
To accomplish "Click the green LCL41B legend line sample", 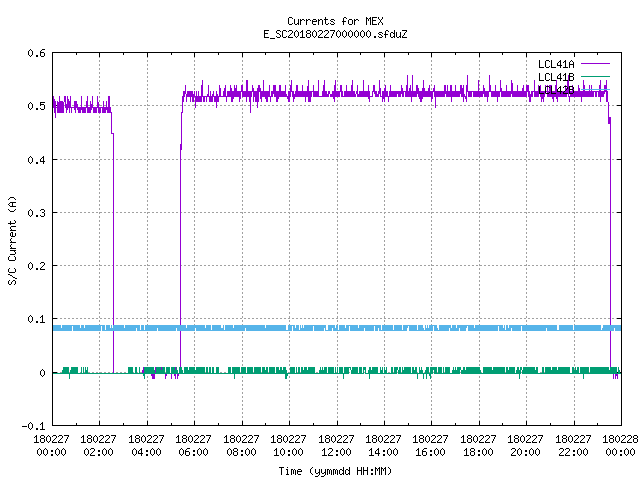I will tap(595, 76).
